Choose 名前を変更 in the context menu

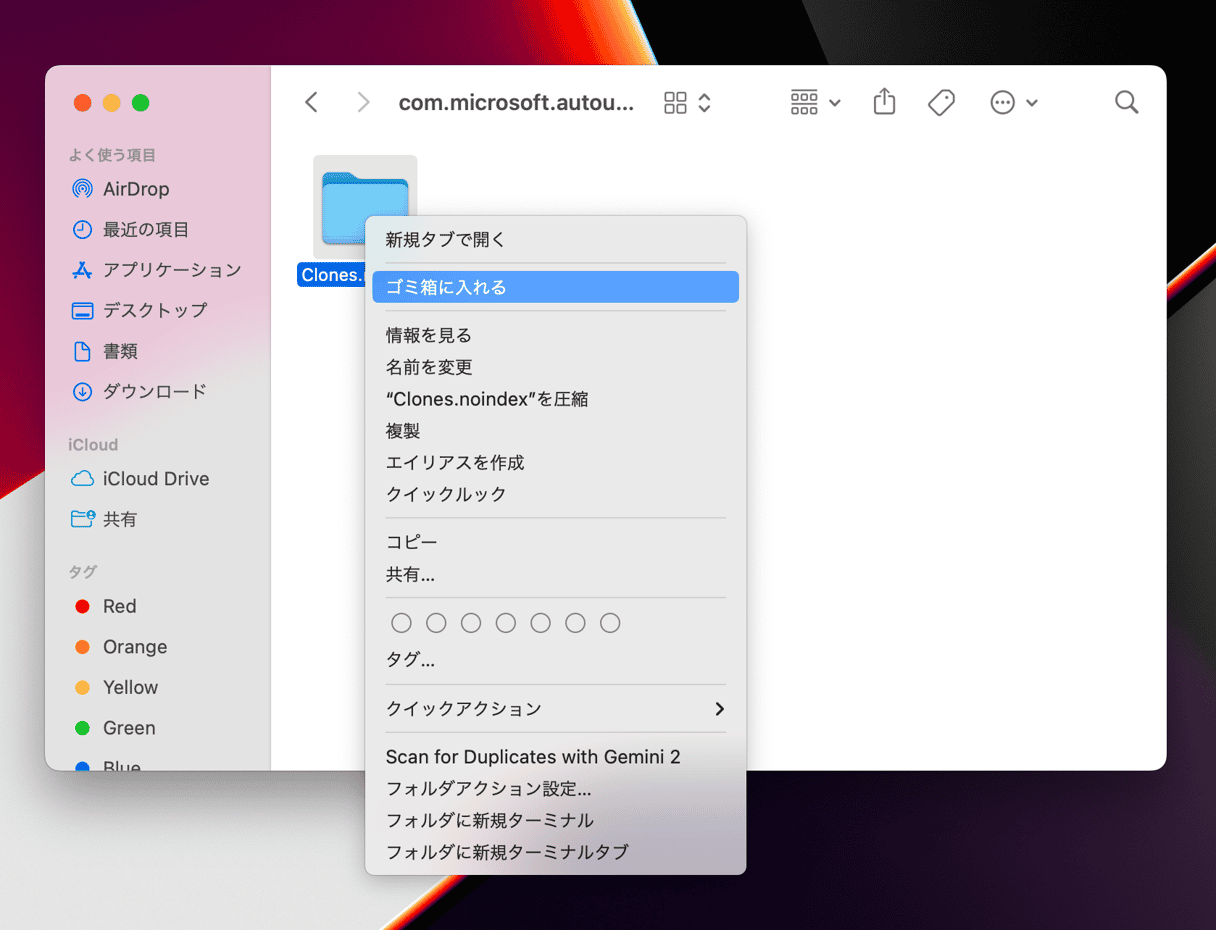click(429, 367)
